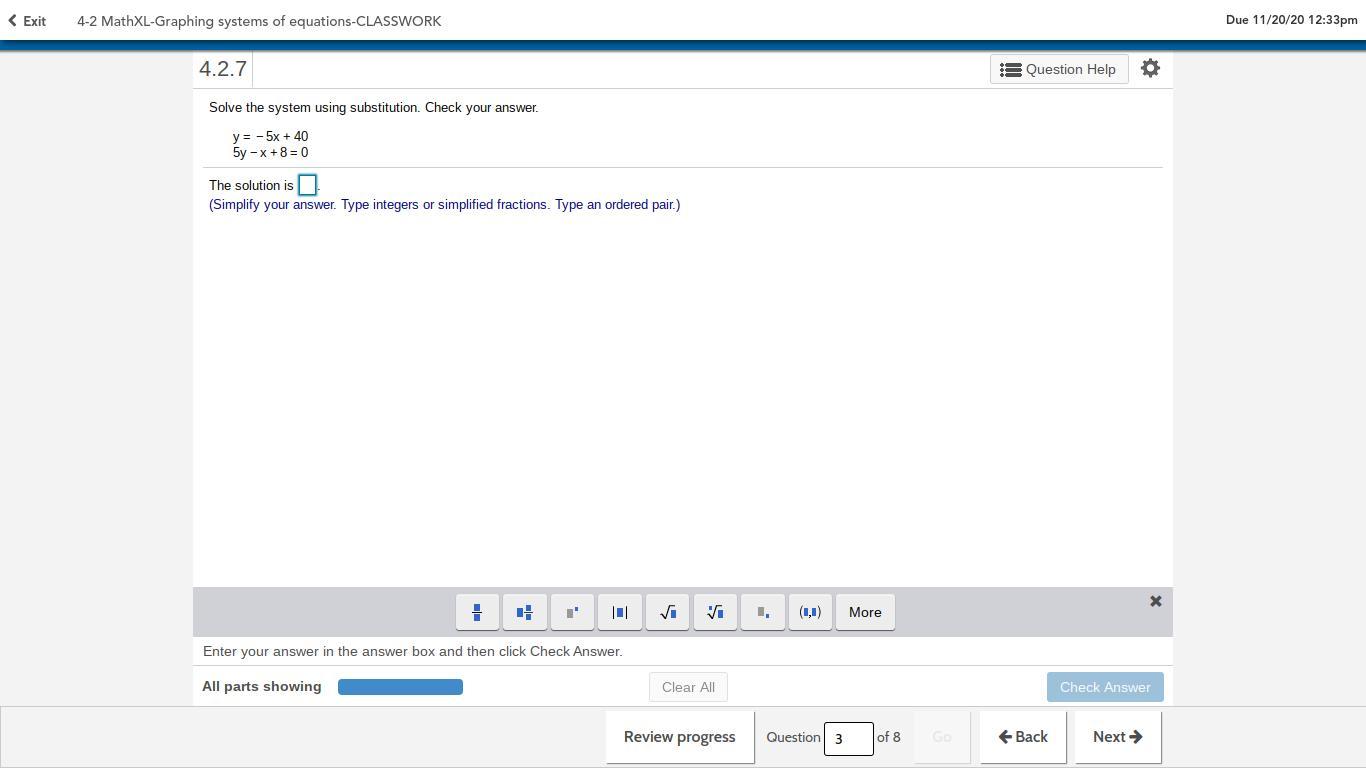
Task: Click the 'Simplify your answer' hint text
Action: 445,204
